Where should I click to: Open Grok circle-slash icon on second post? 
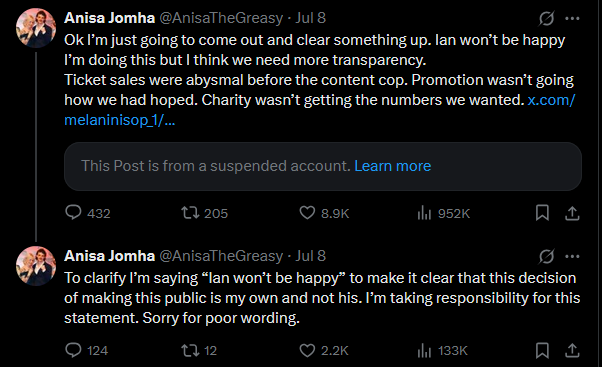(546, 256)
